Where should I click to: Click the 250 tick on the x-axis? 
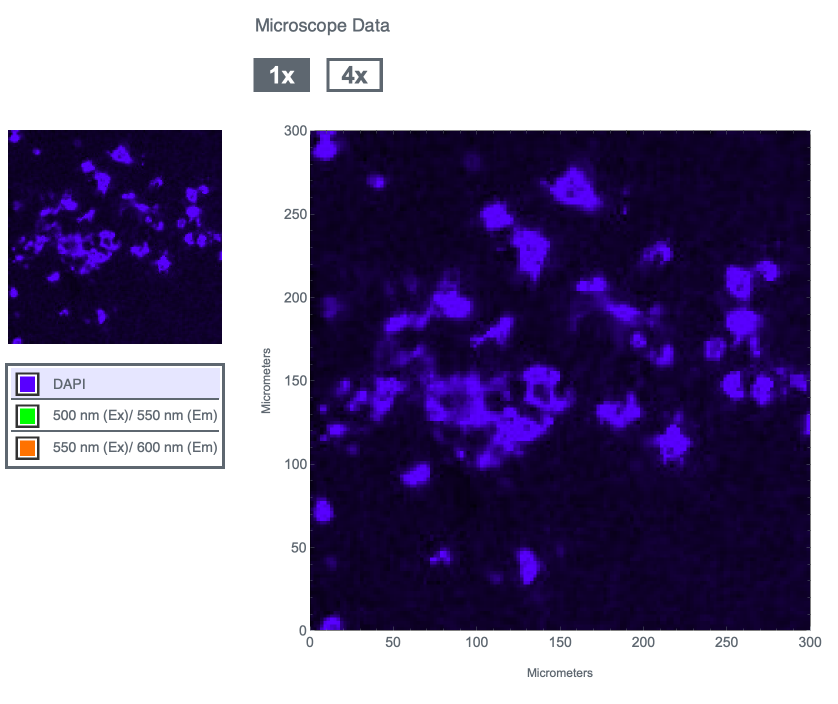coord(726,644)
